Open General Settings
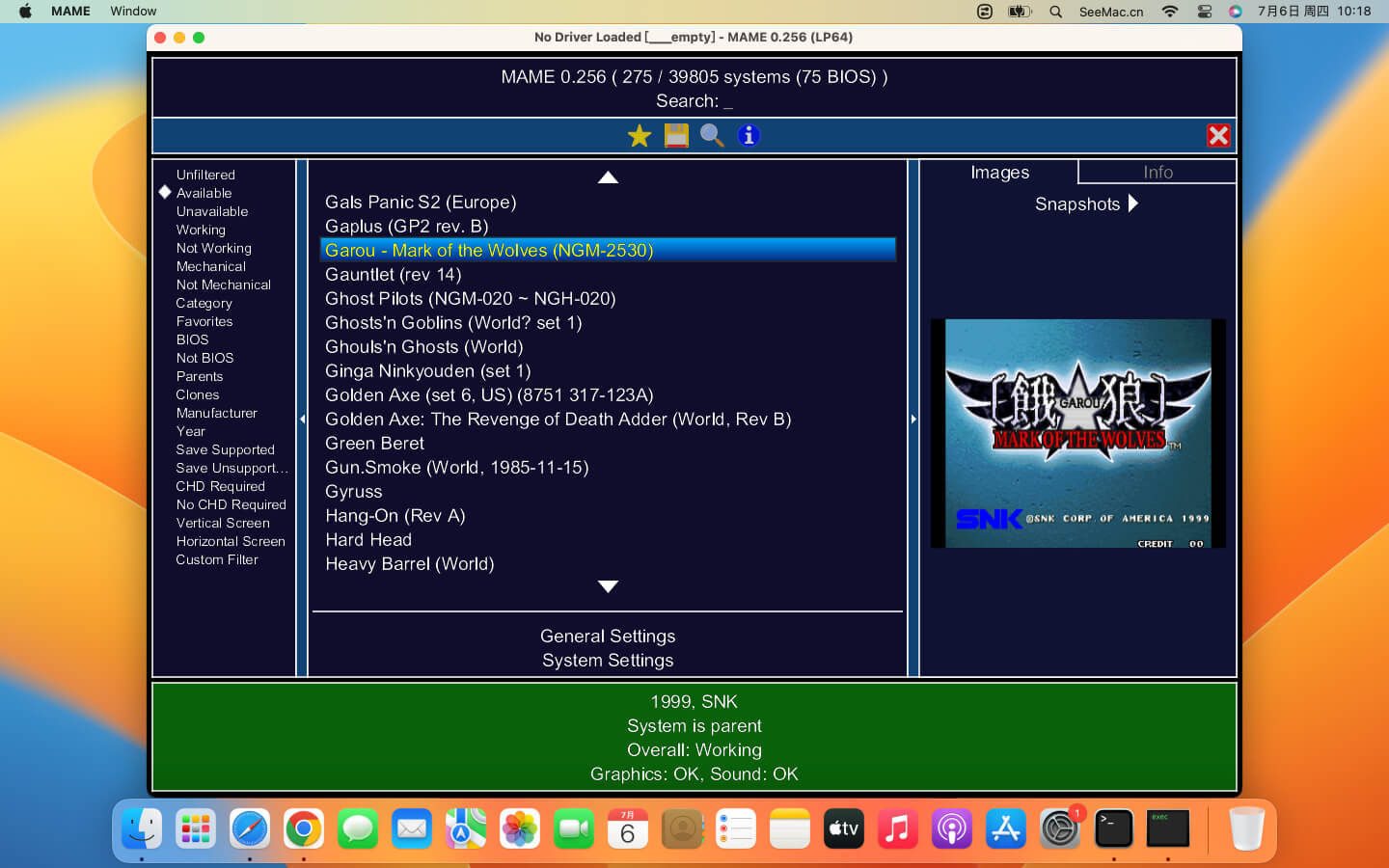1389x868 pixels. 608,636
